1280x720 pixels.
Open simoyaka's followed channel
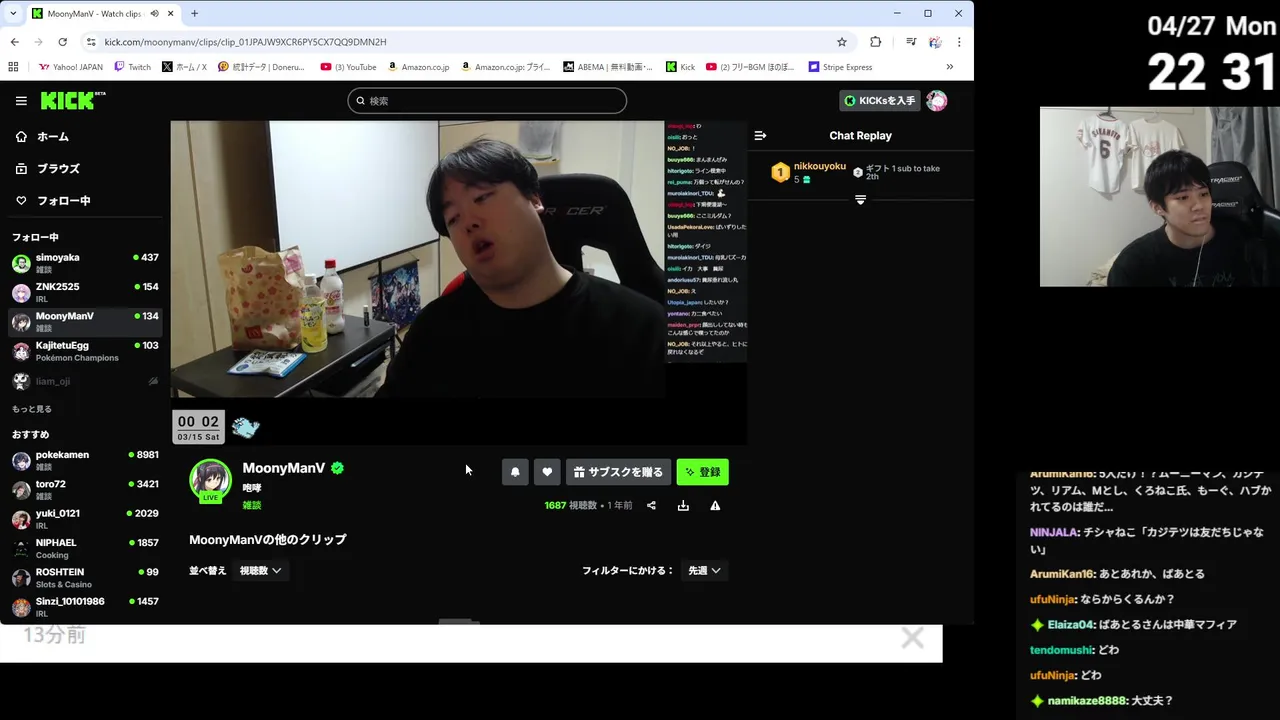(85, 263)
